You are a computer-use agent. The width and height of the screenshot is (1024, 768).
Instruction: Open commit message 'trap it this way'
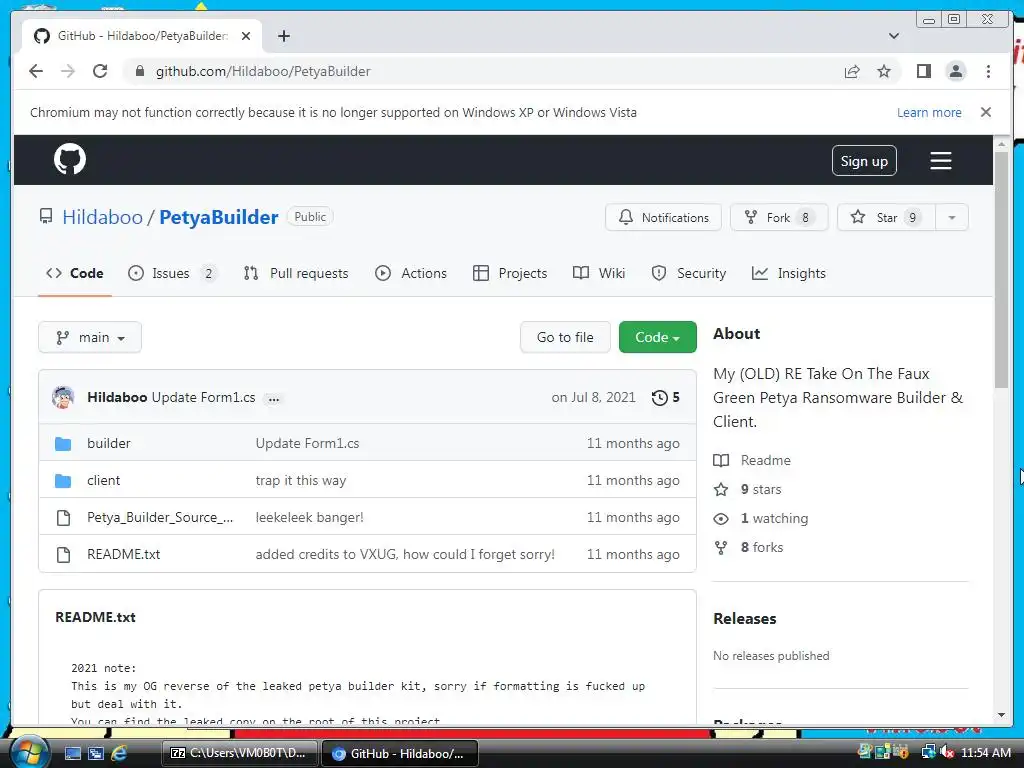click(300, 481)
